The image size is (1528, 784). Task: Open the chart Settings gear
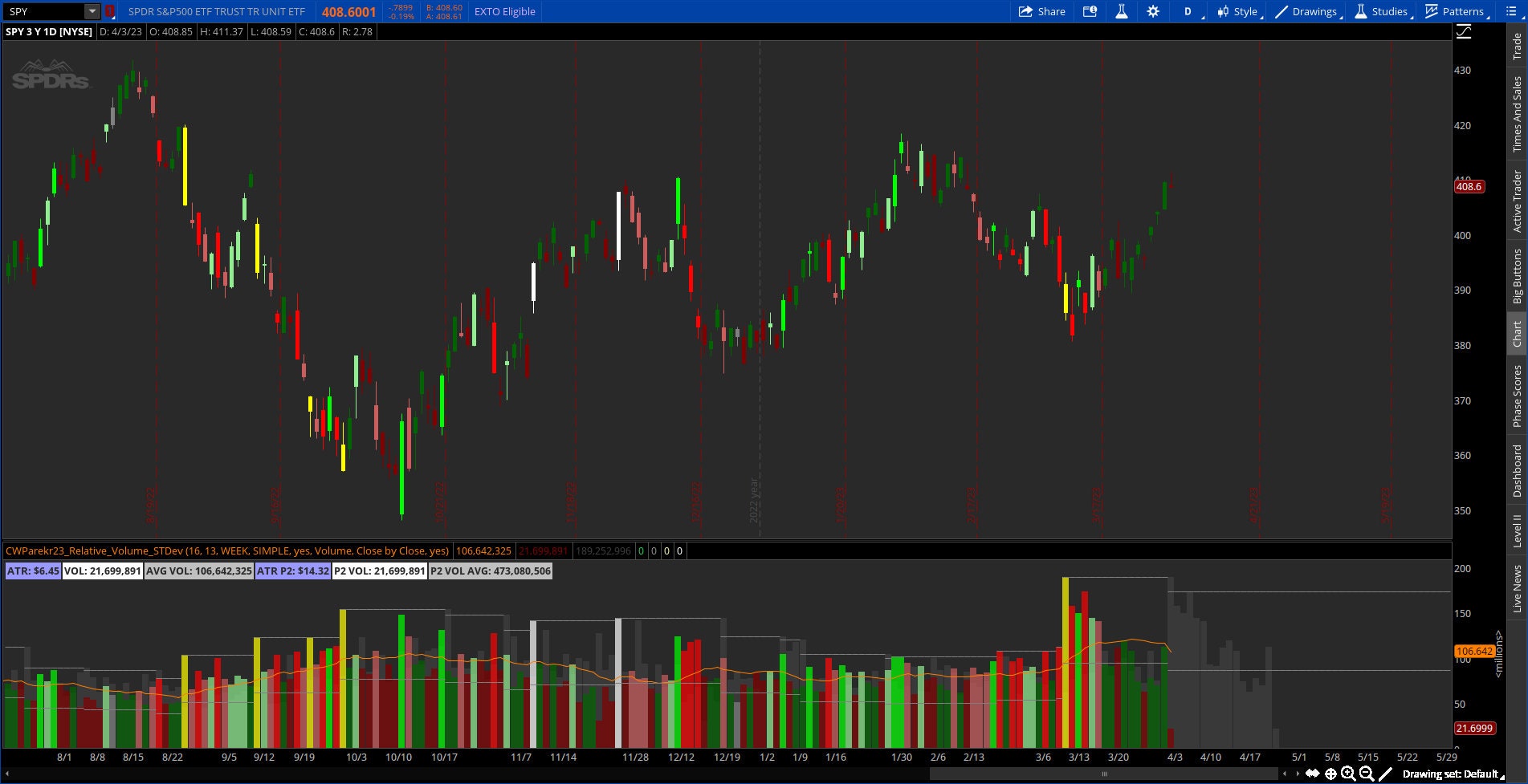(x=1153, y=11)
